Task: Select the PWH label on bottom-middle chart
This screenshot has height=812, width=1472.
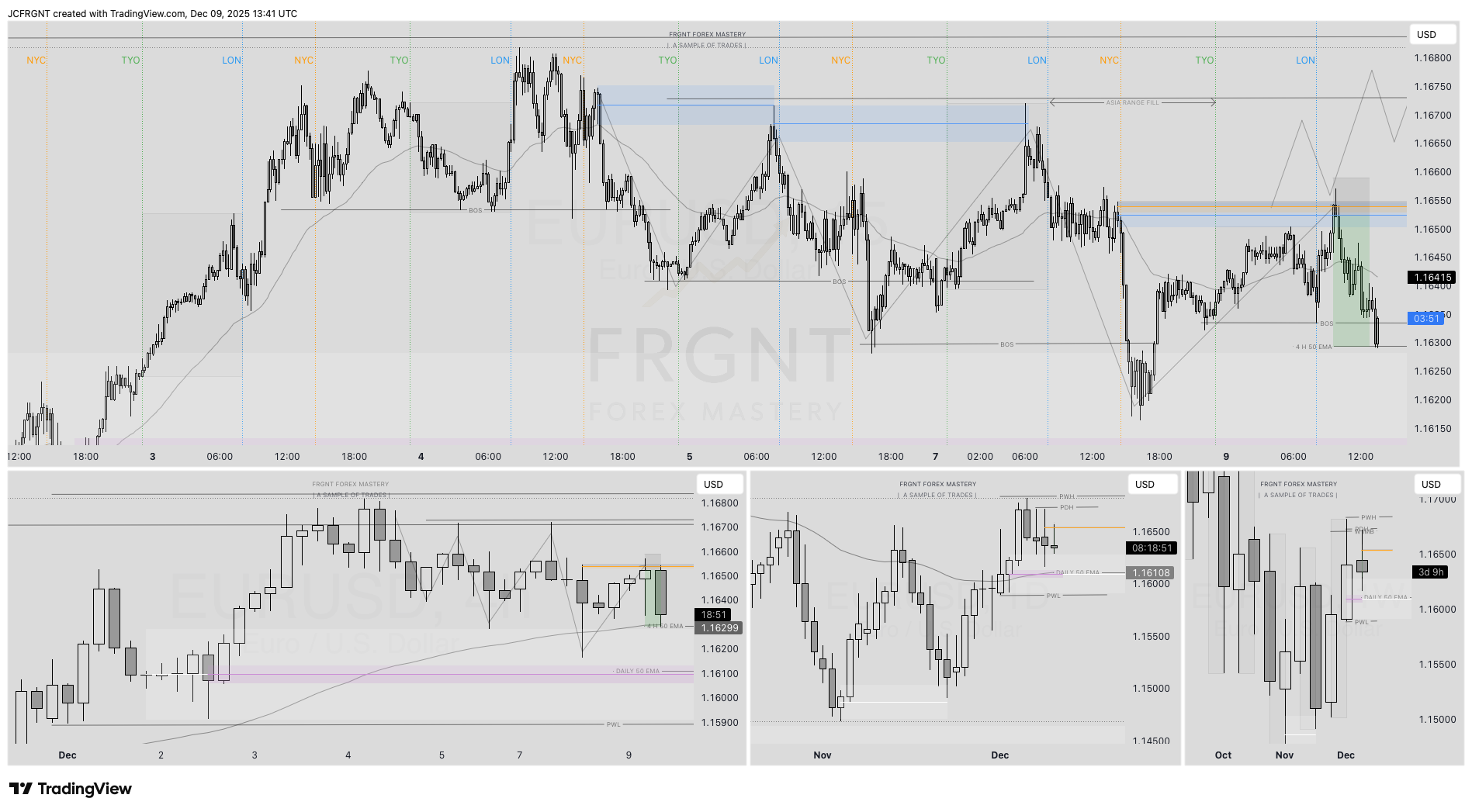Action: [x=1067, y=496]
